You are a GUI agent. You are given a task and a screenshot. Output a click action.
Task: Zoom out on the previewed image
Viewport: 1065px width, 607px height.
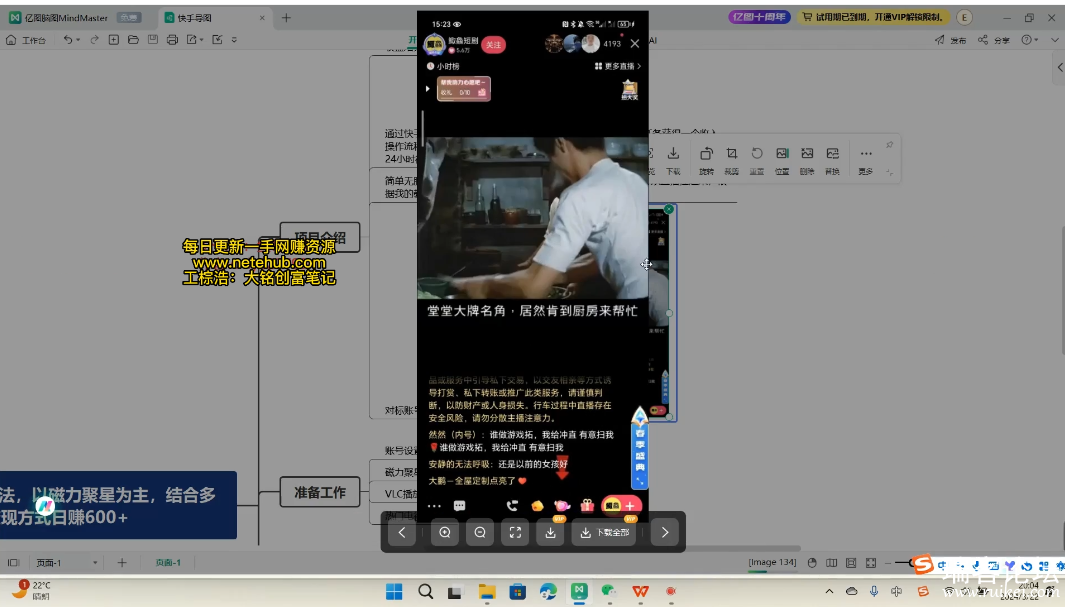point(480,533)
